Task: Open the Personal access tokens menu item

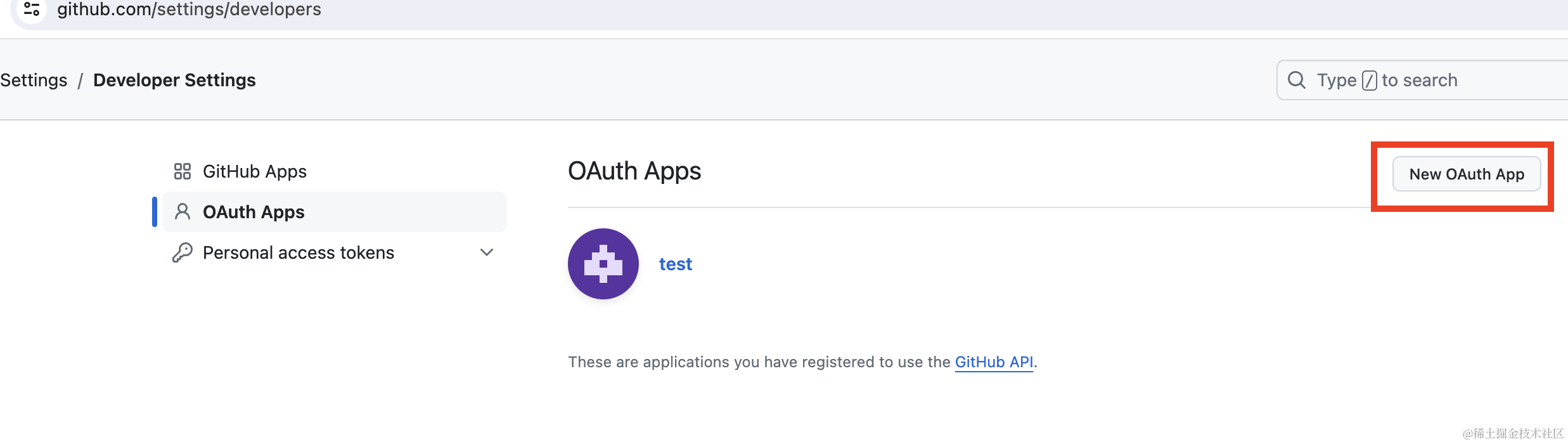Action: click(x=299, y=252)
